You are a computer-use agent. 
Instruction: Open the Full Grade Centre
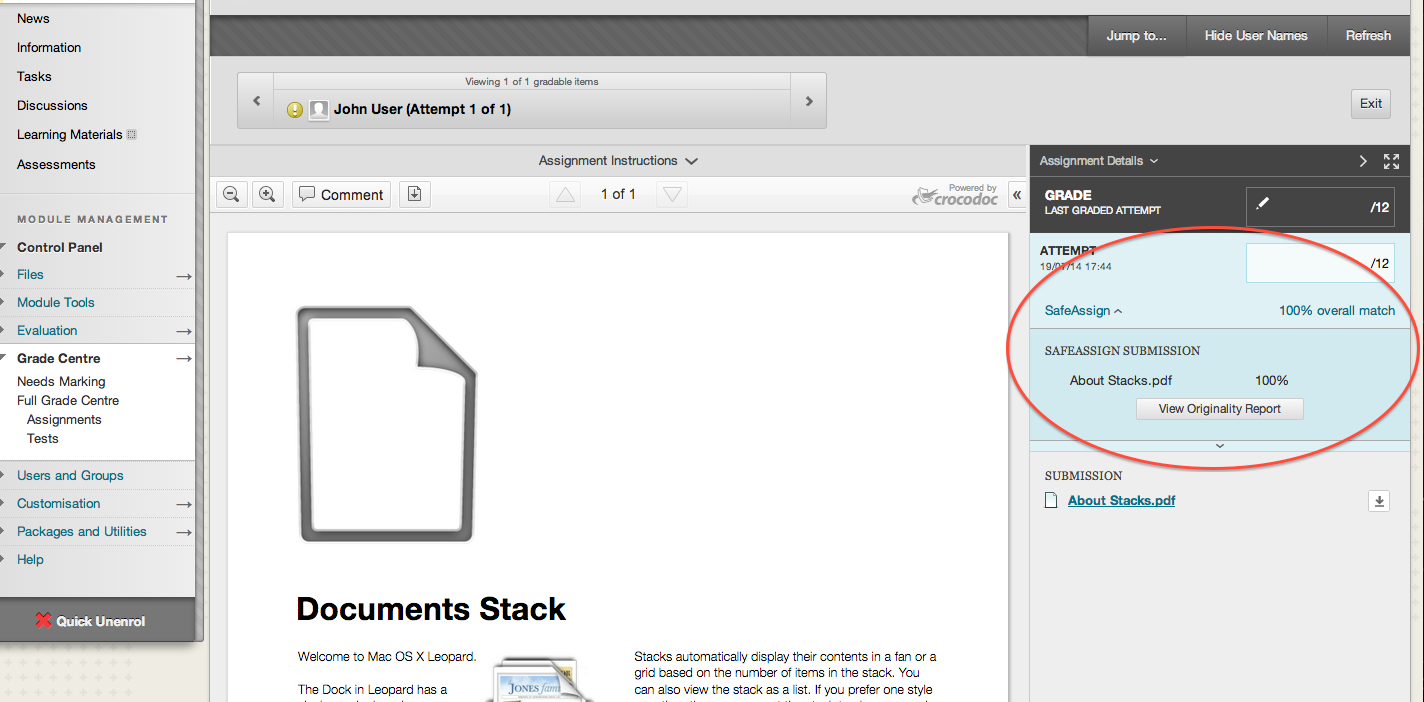click(68, 400)
